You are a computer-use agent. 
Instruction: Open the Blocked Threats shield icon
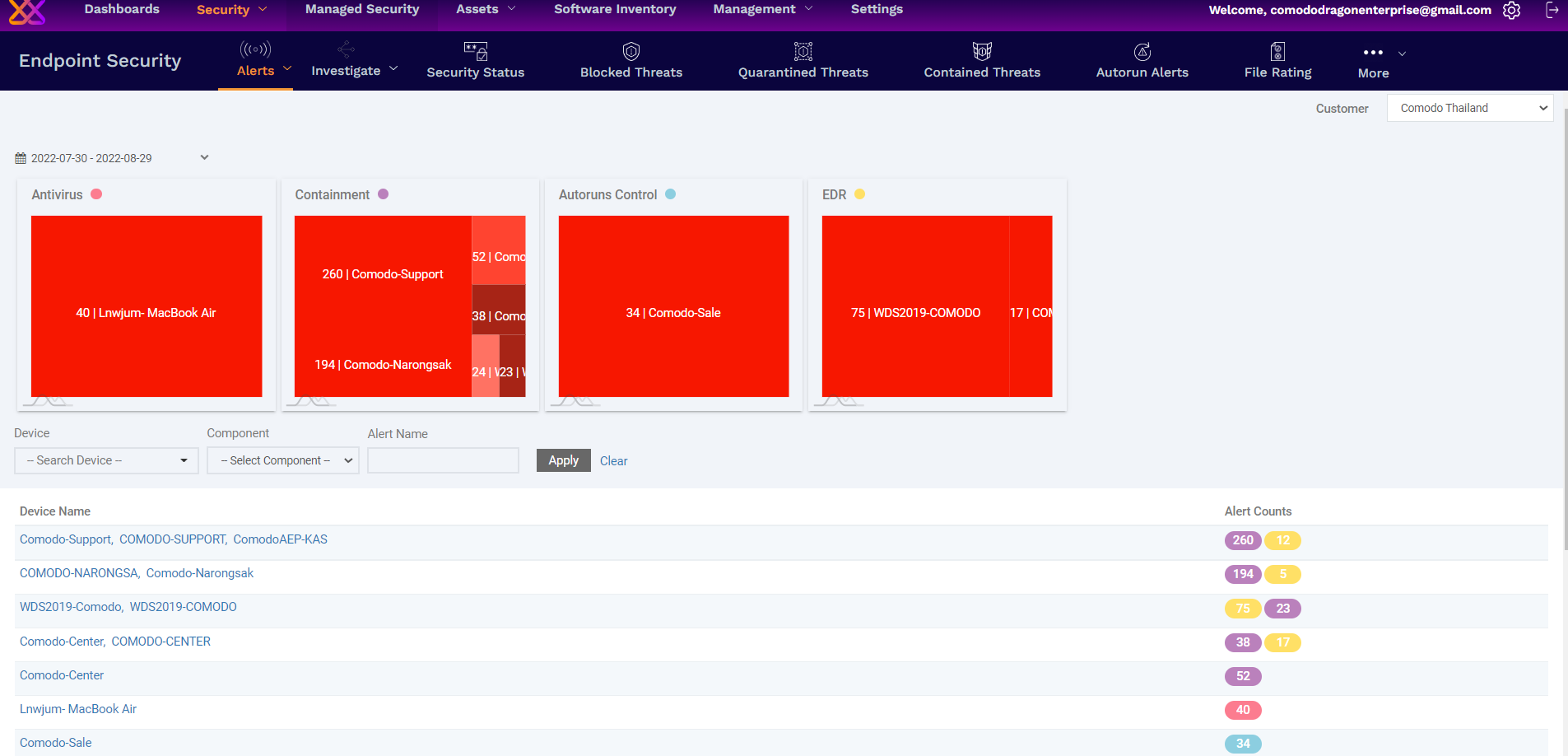(x=630, y=52)
